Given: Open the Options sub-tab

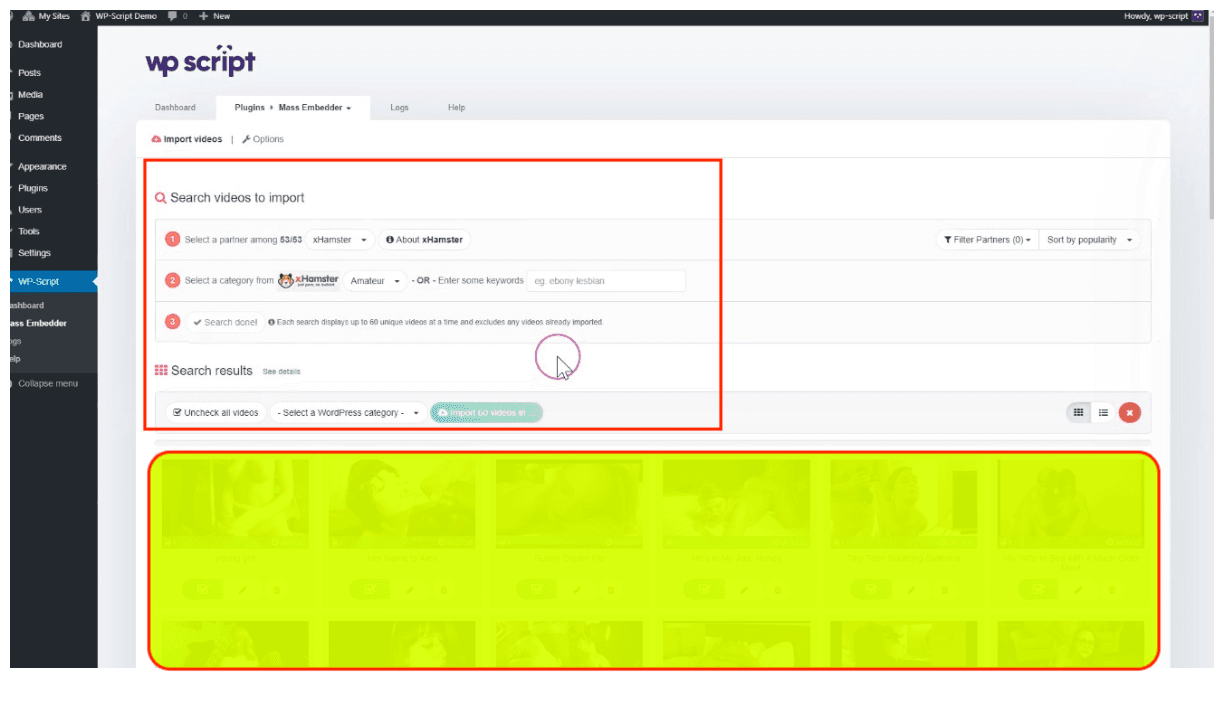Looking at the screenshot, I should [263, 139].
